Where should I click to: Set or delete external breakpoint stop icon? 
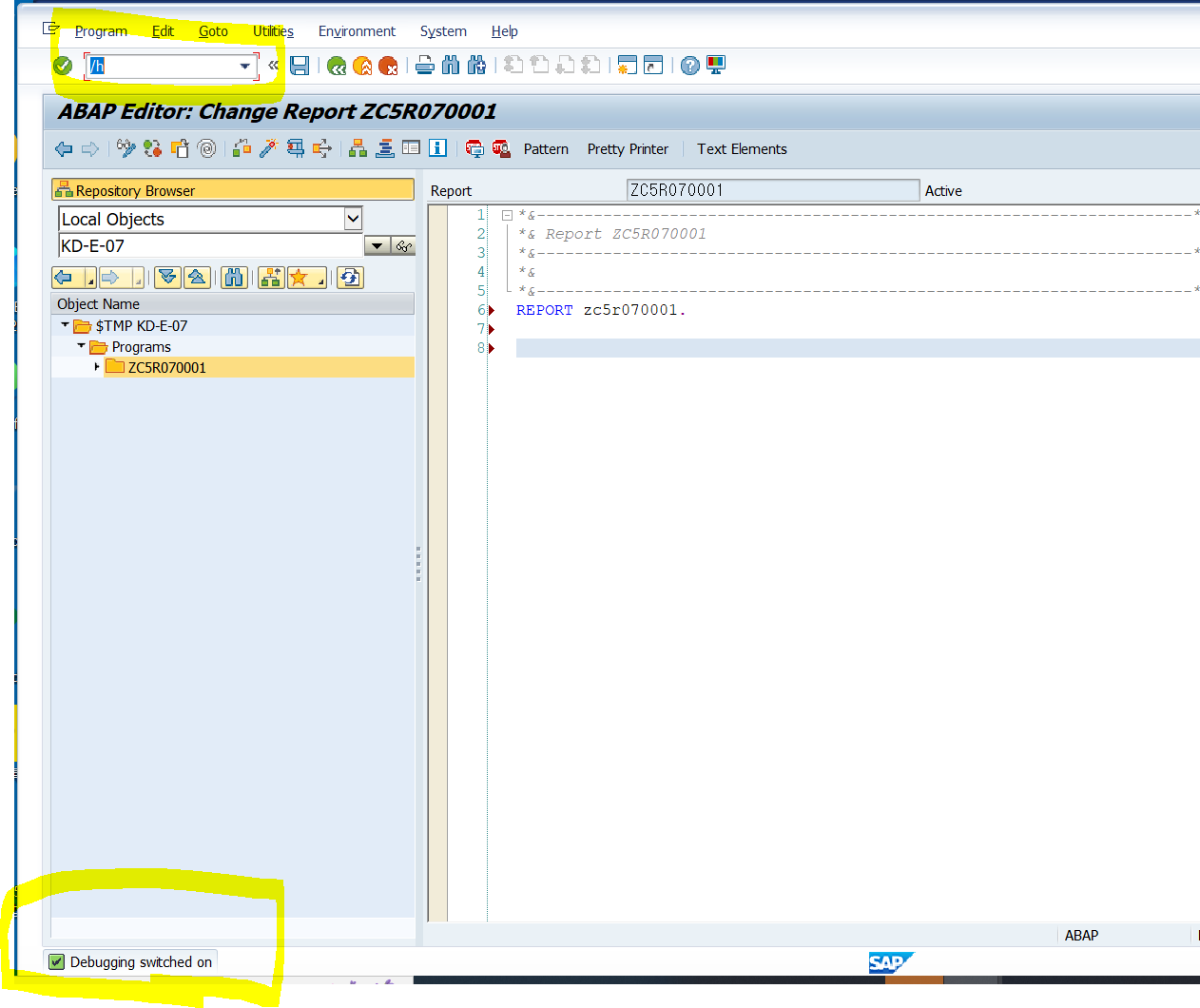tap(501, 148)
